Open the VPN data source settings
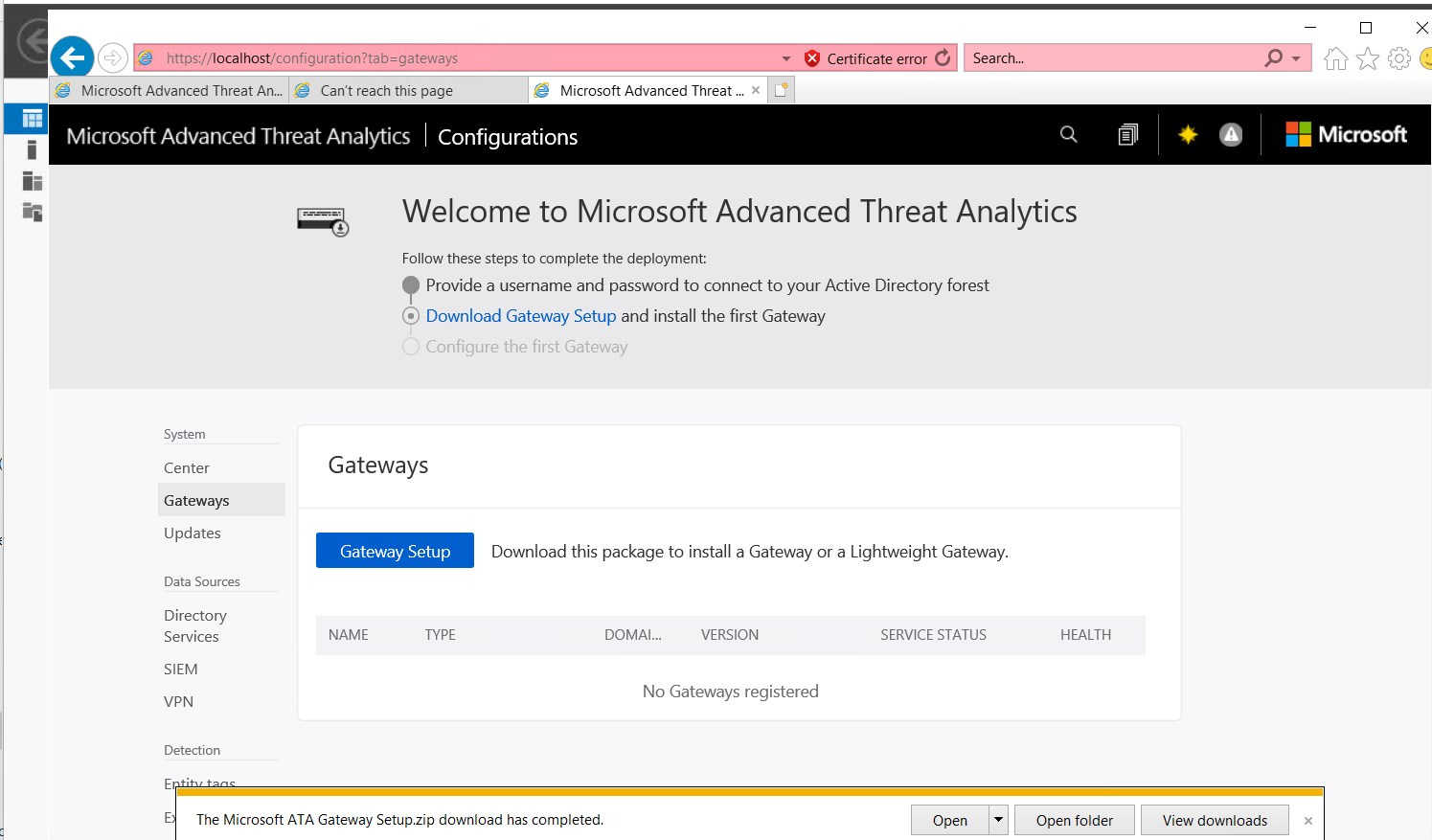The width and height of the screenshot is (1432, 840). (179, 701)
